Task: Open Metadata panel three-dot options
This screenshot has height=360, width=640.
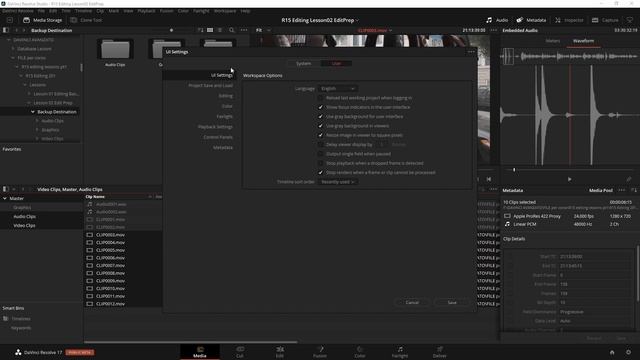Action: click(621, 190)
